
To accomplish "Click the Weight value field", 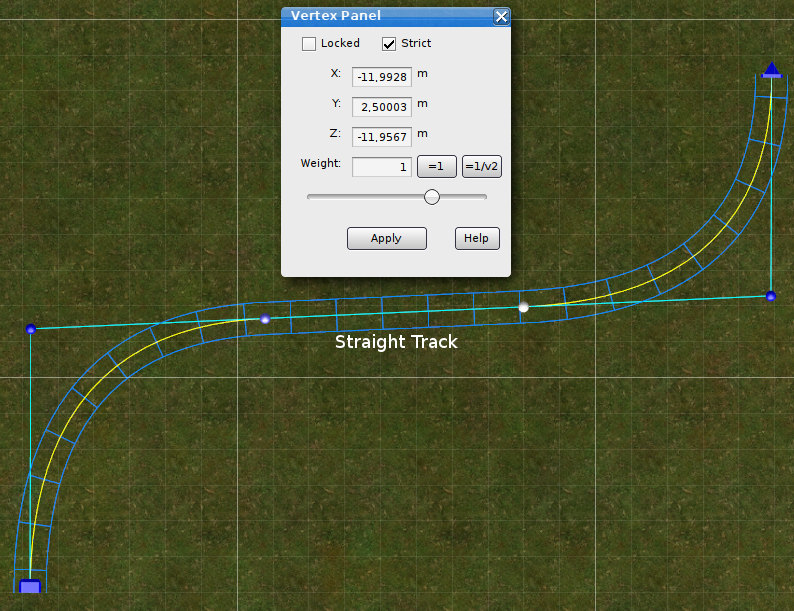I will point(381,167).
